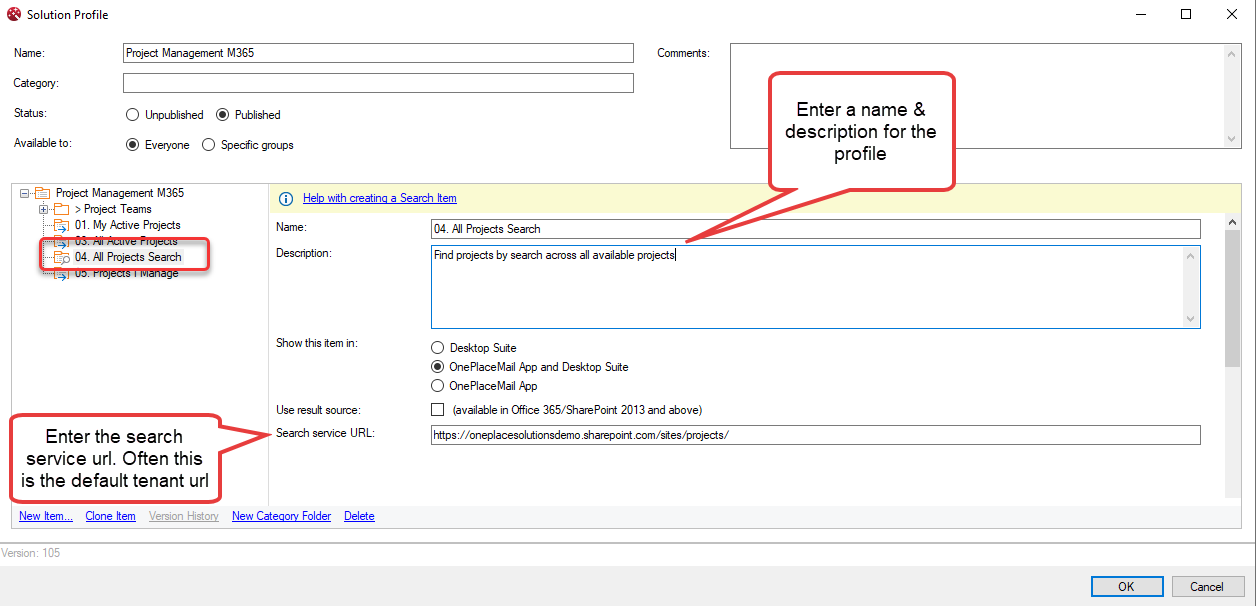
Task: Choose Specific groups availability option
Action: coord(209,145)
